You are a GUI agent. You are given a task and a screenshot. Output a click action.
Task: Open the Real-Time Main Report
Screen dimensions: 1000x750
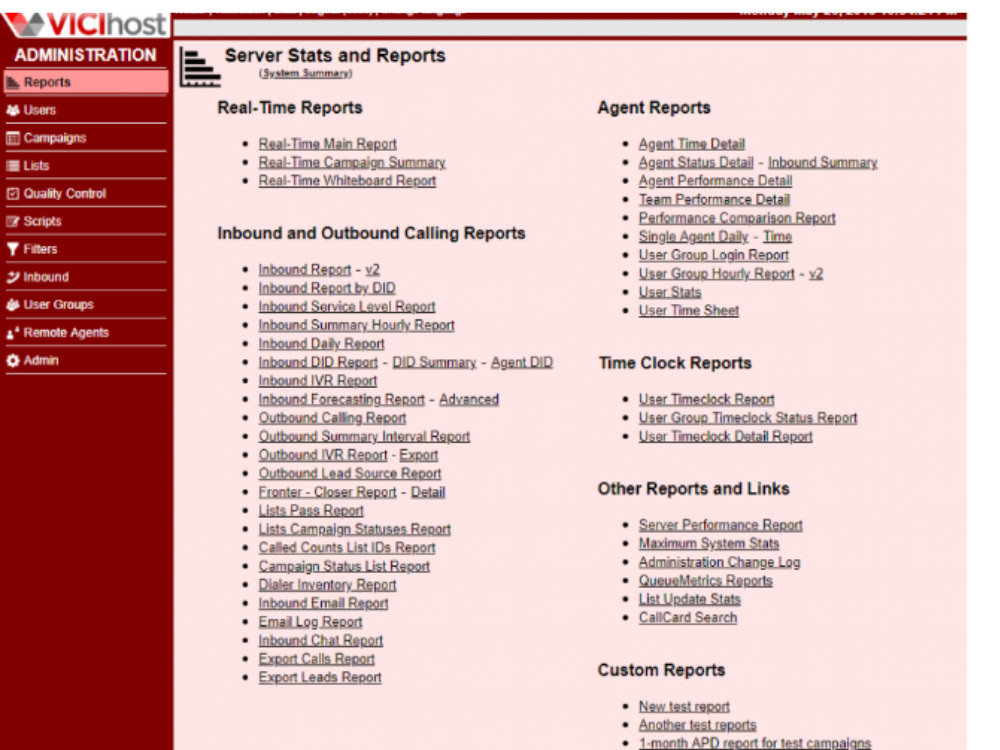pos(327,144)
